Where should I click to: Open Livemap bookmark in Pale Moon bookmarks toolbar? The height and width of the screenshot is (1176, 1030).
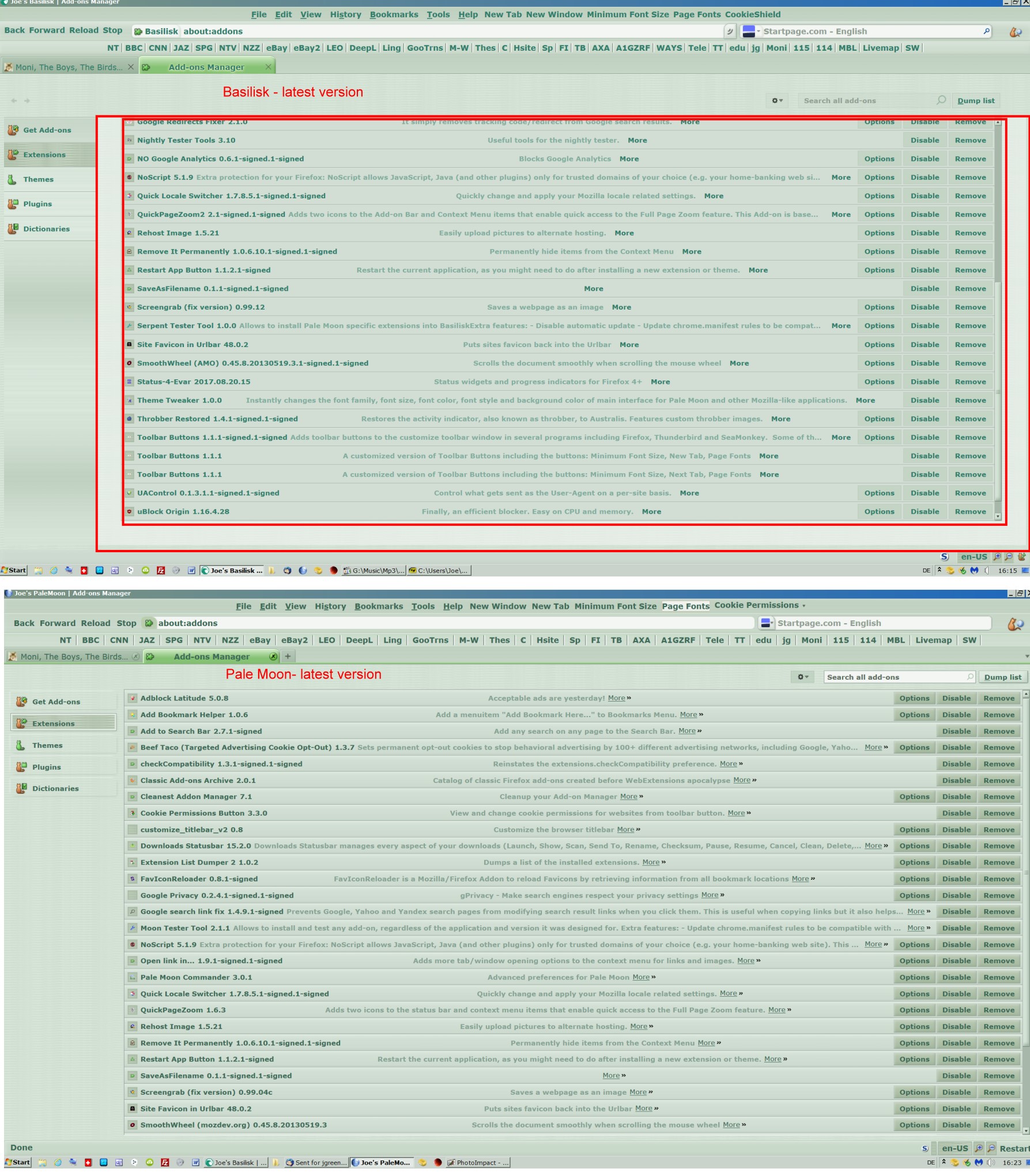click(933, 640)
